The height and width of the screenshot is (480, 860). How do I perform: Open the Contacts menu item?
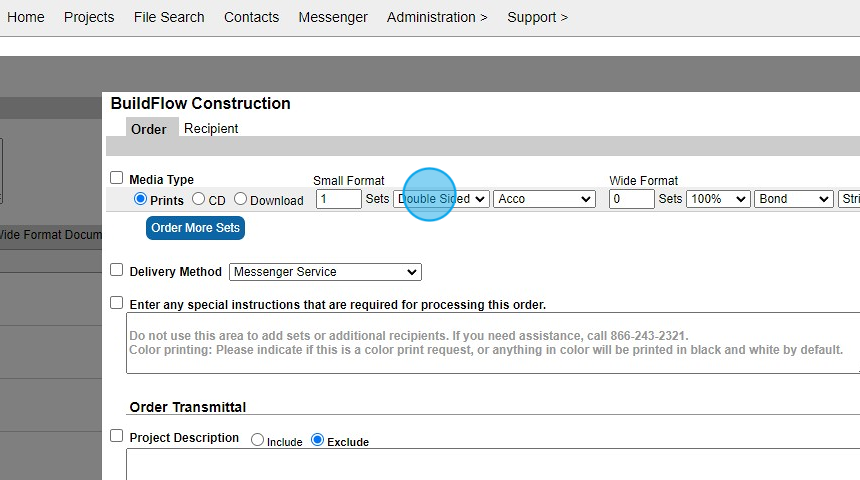point(251,17)
